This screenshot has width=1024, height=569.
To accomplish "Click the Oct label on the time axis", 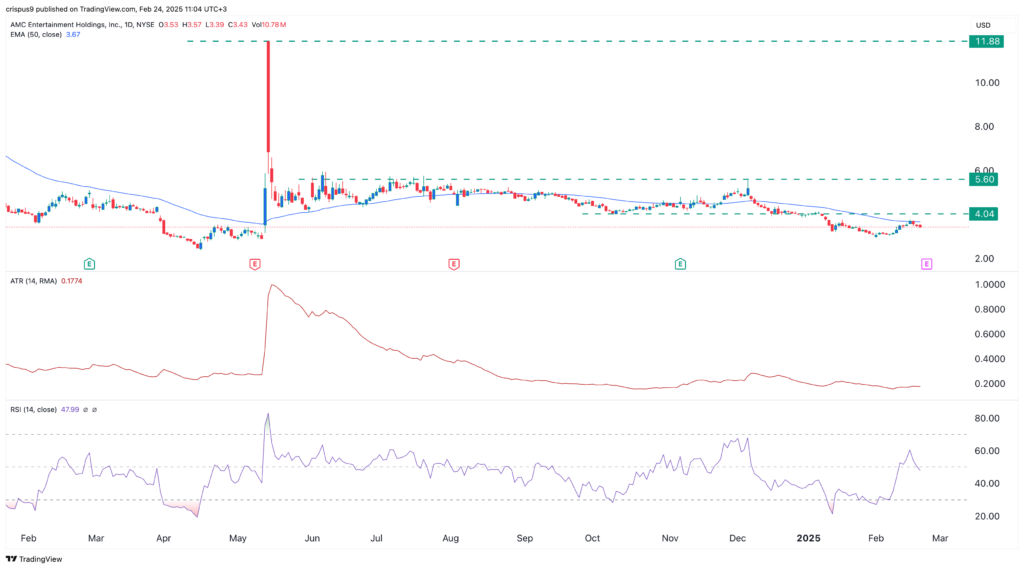I will click(592, 538).
